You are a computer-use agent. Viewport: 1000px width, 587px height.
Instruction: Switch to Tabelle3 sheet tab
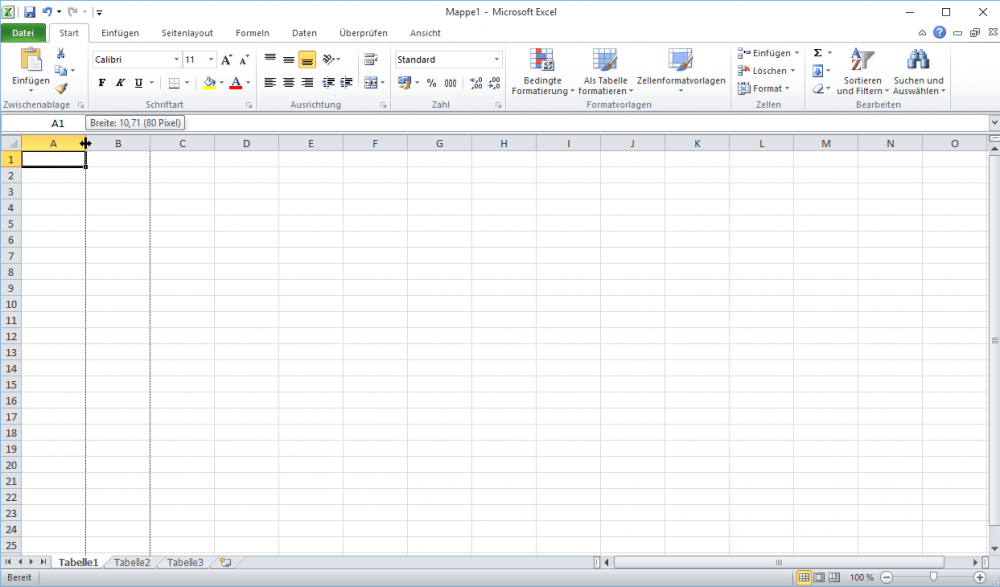click(x=185, y=562)
